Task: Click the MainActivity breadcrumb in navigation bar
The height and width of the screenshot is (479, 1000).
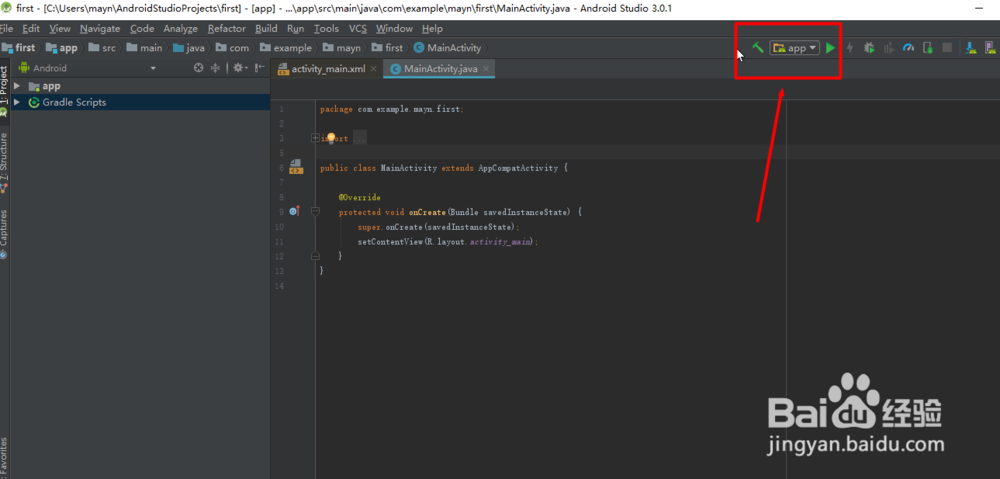Action: point(450,48)
